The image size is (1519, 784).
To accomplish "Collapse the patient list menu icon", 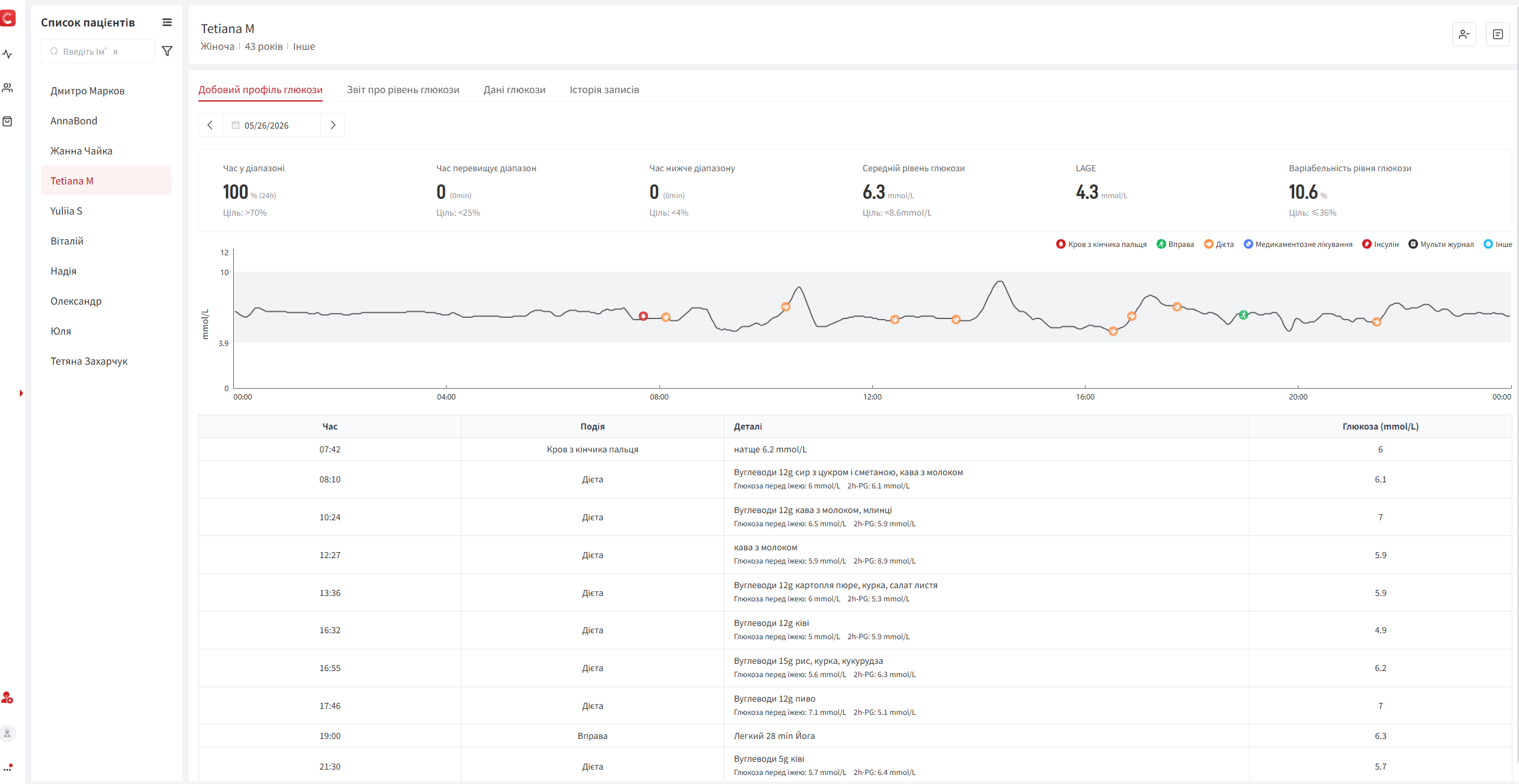I will pos(167,22).
